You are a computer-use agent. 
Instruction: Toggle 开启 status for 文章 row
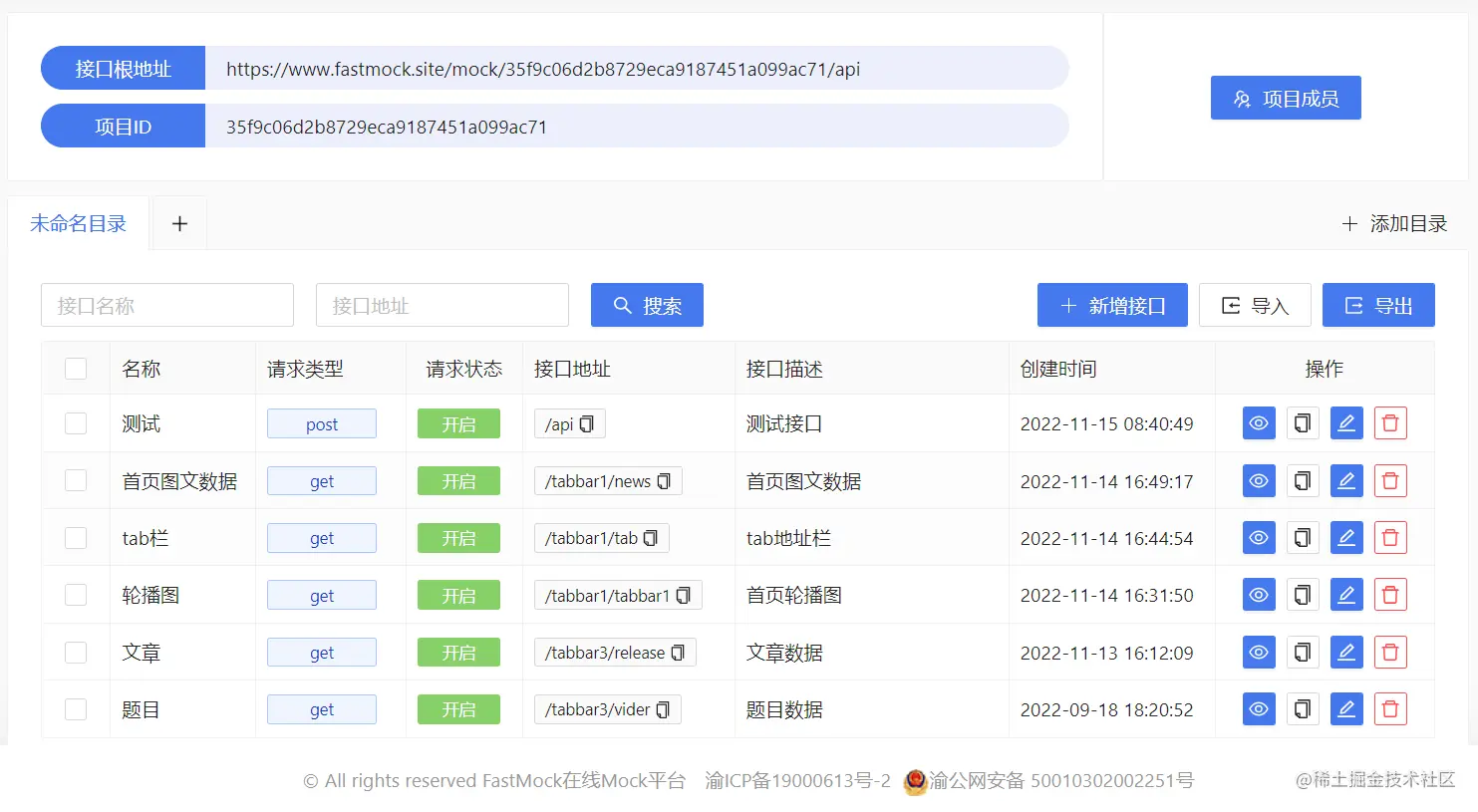coord(458,653)
